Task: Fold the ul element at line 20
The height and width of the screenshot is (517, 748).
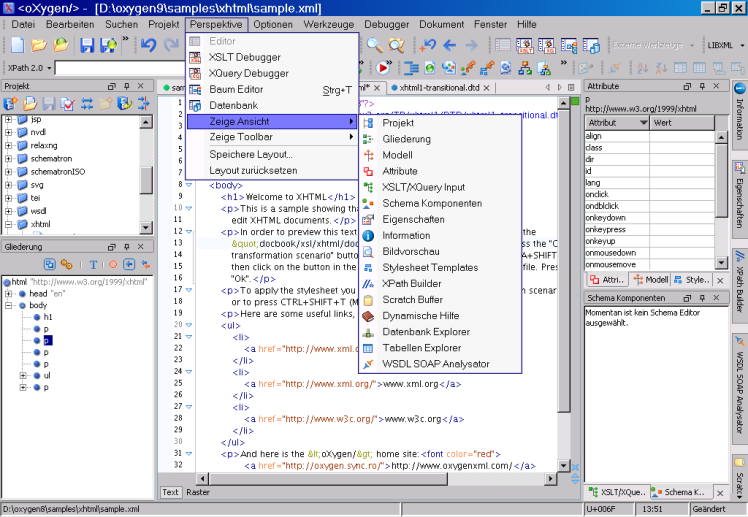Action: point(189,325)
